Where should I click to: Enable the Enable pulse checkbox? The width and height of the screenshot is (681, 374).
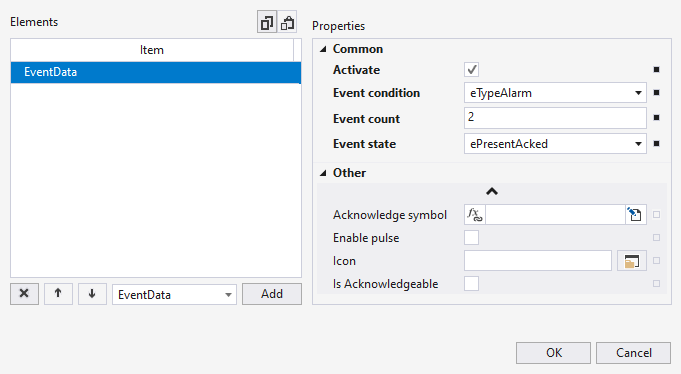click(472, 238)
